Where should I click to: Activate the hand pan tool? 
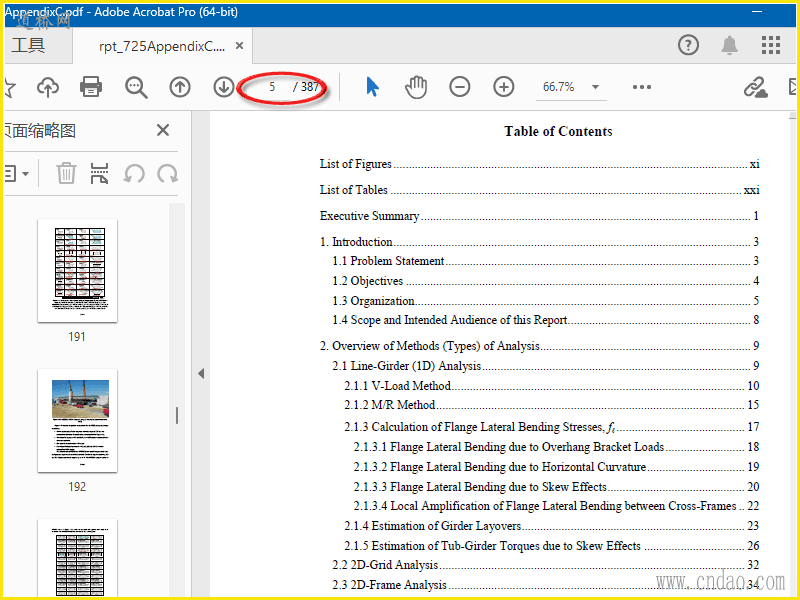point(416,87)
